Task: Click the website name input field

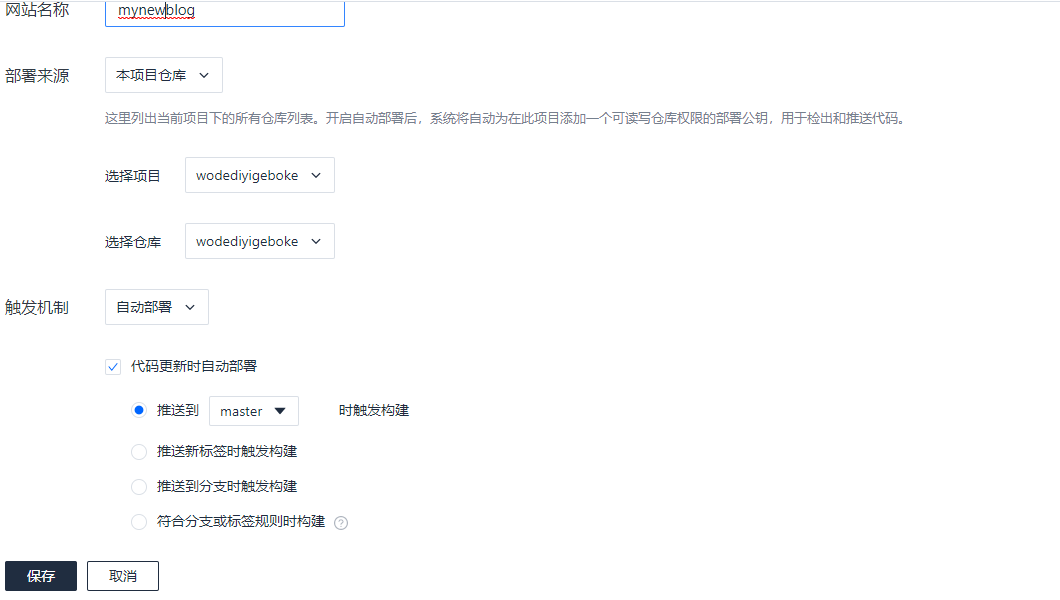Action: (x=224, y=12)
